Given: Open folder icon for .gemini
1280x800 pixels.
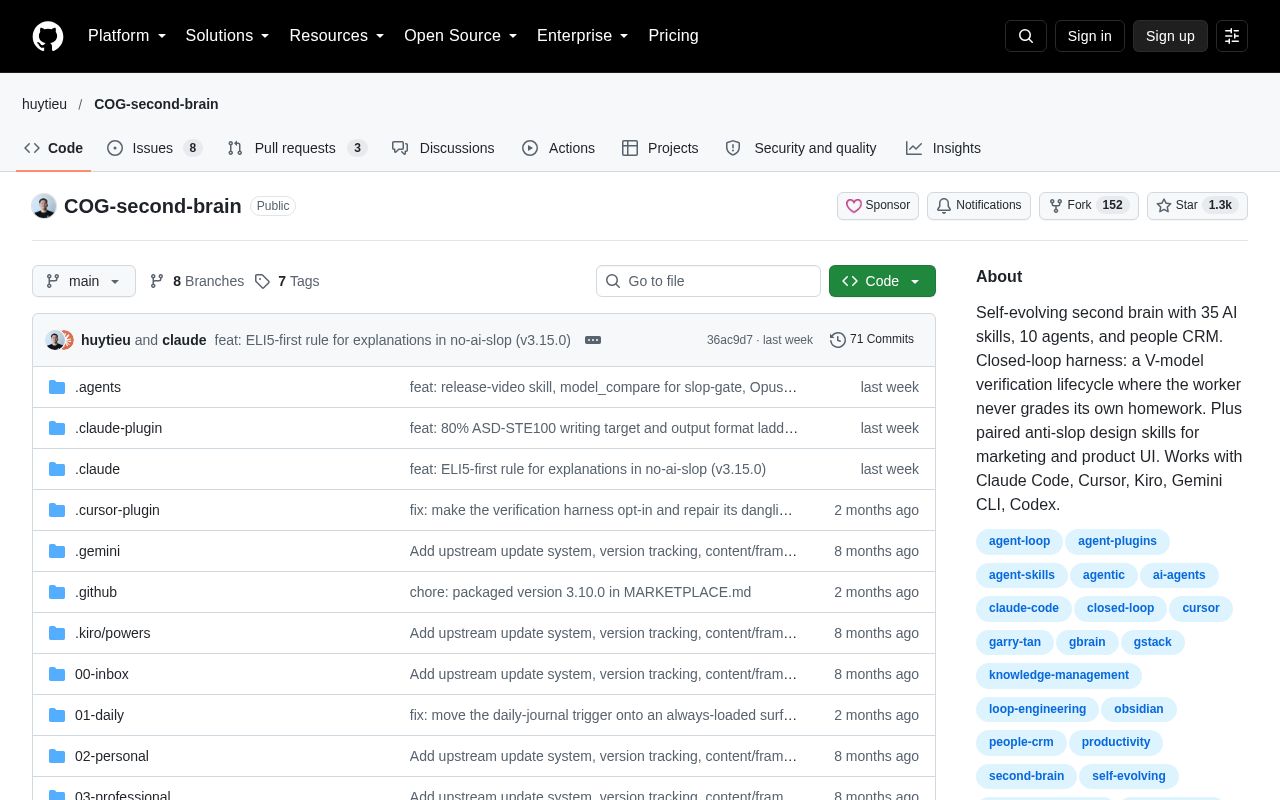Looking at the screenshot, I should point(57,551).
